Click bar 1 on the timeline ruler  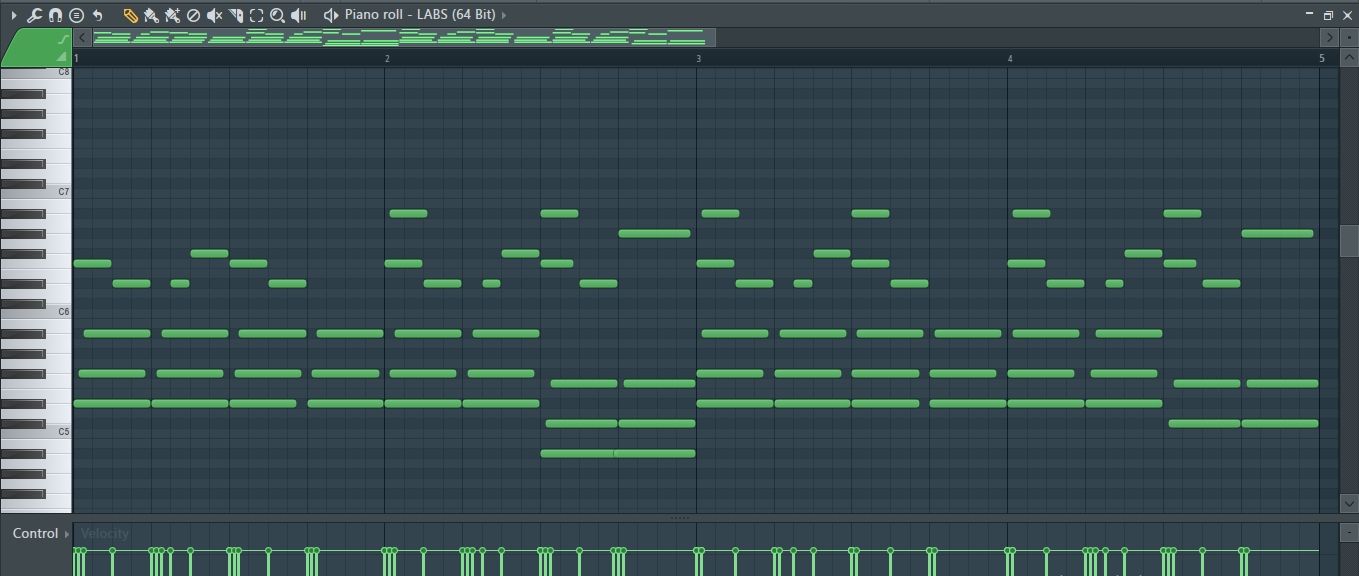click(x=76, y=58)
